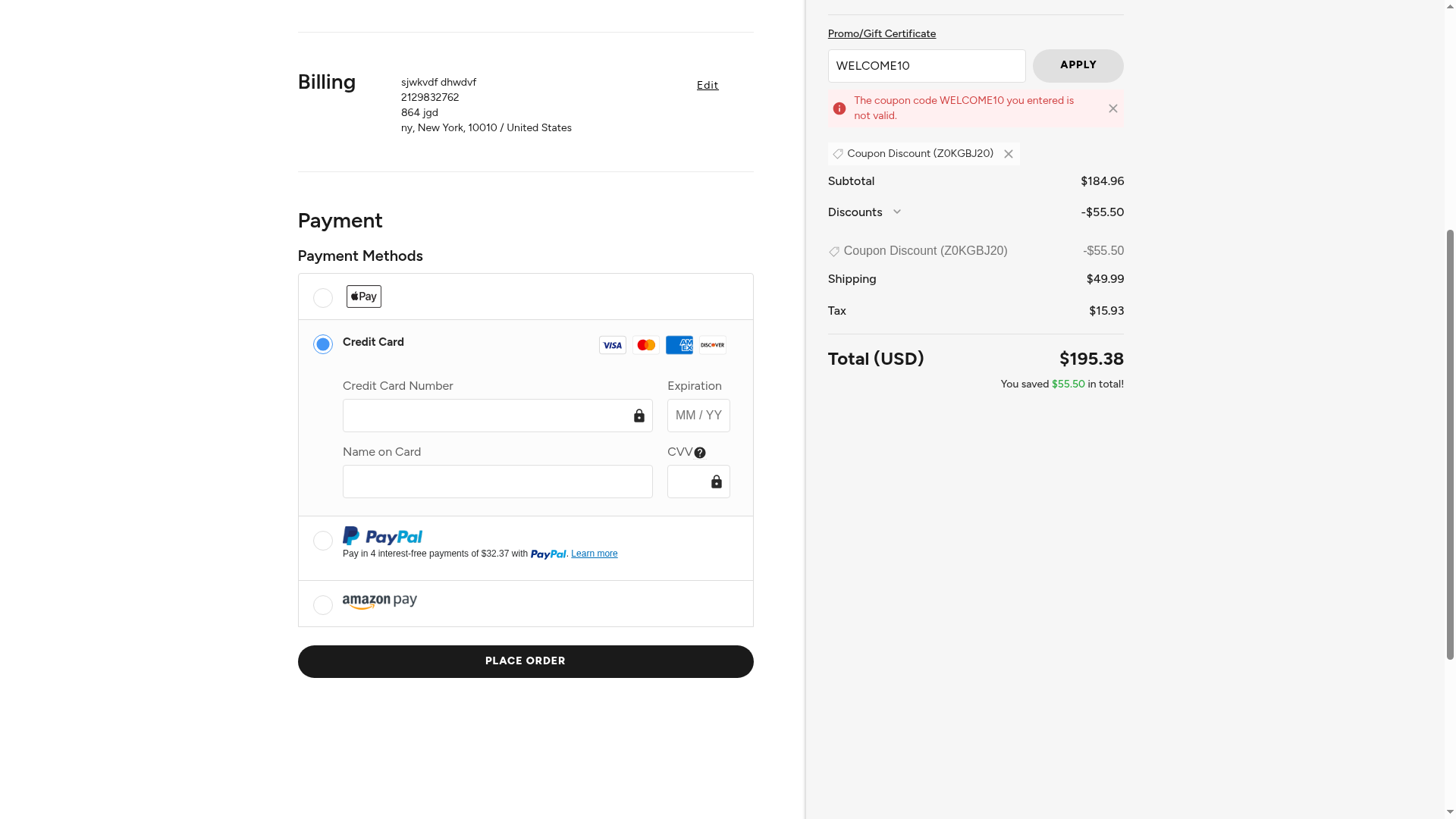Click the Visa card icon

612,345
